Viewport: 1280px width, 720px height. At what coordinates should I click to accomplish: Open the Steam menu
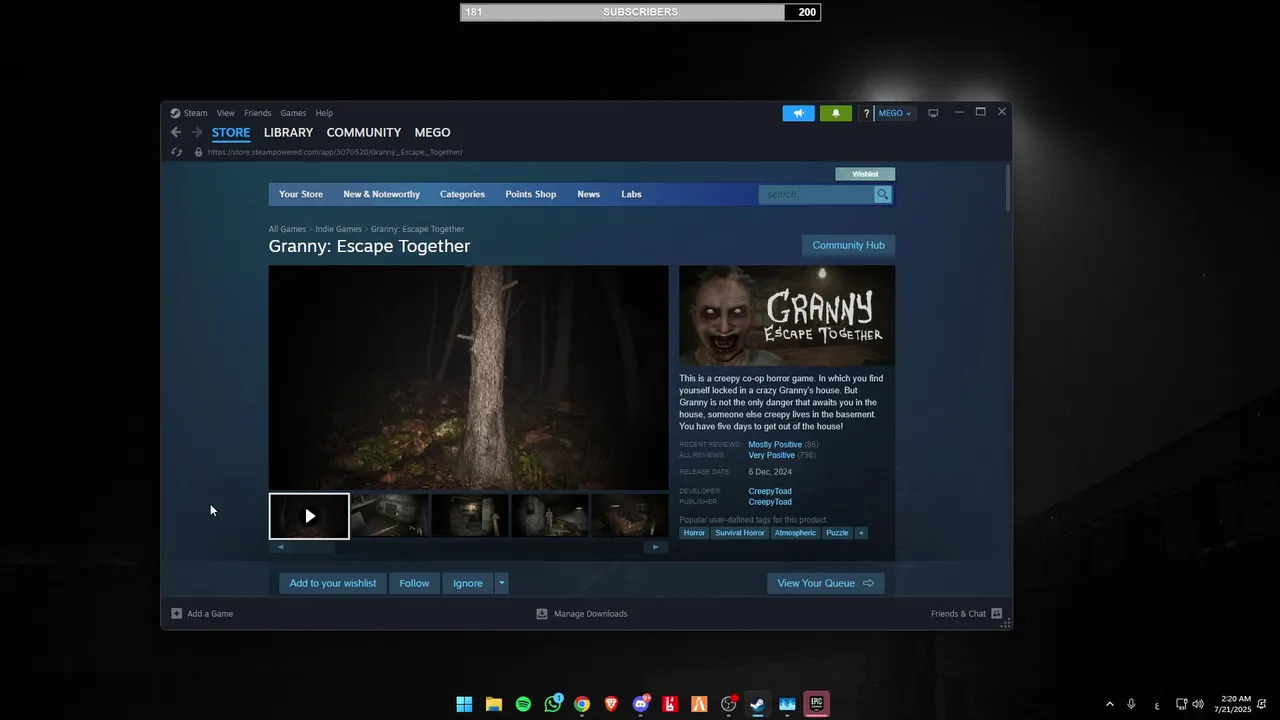[x=195, y=113]
